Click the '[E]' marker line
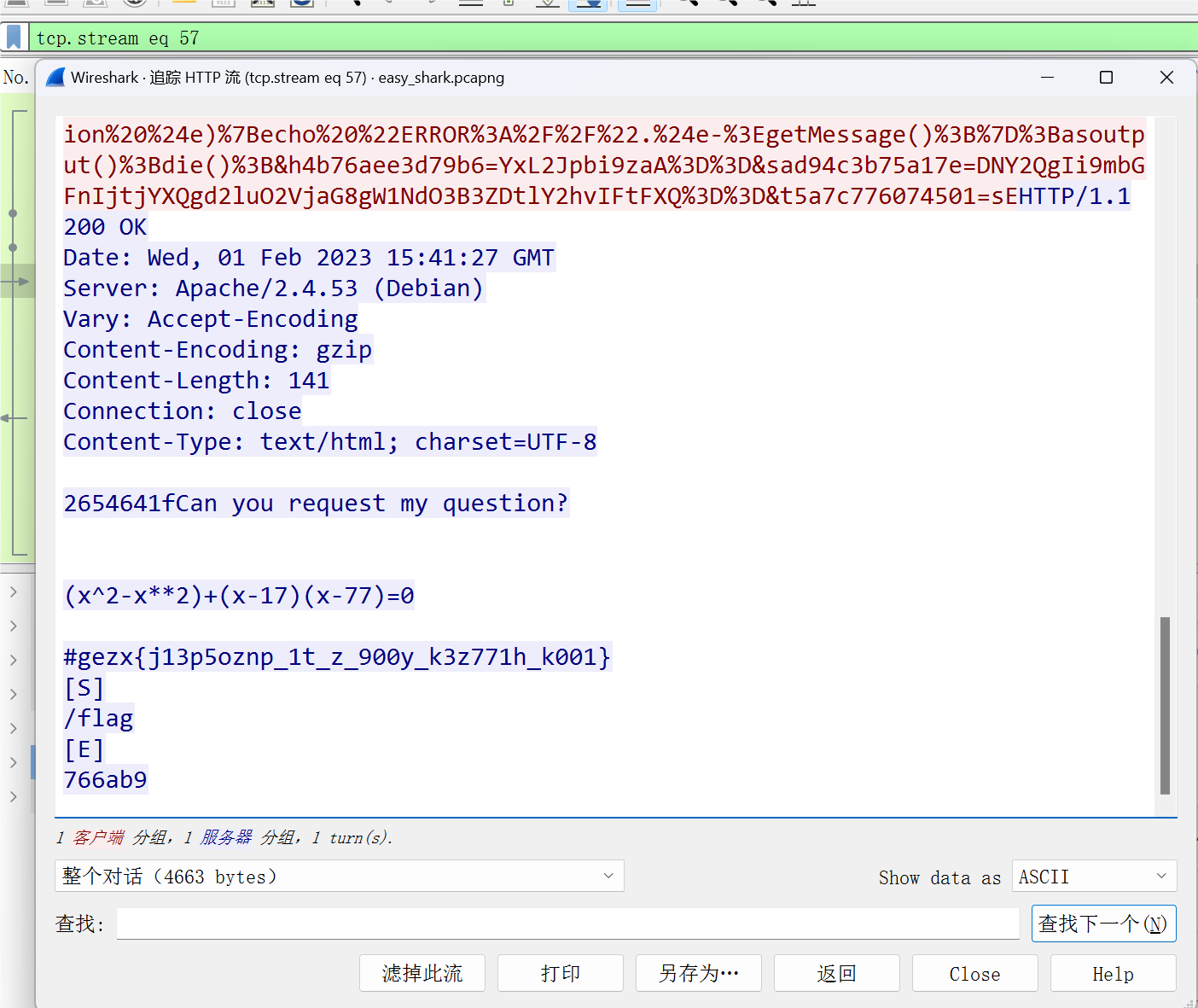1198x1008 pixels. [84, 749]
